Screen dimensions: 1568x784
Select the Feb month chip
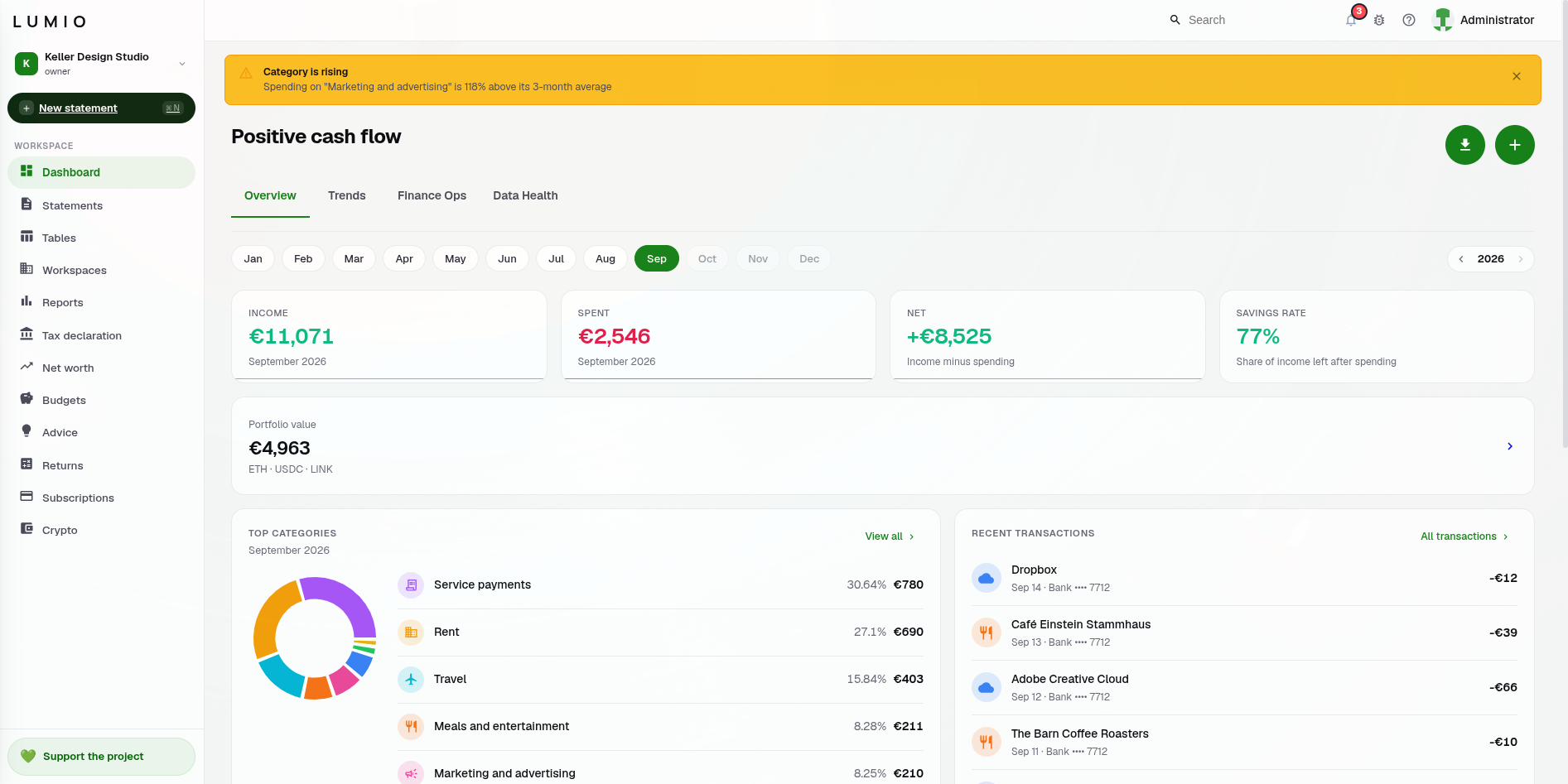pos(303,258)
